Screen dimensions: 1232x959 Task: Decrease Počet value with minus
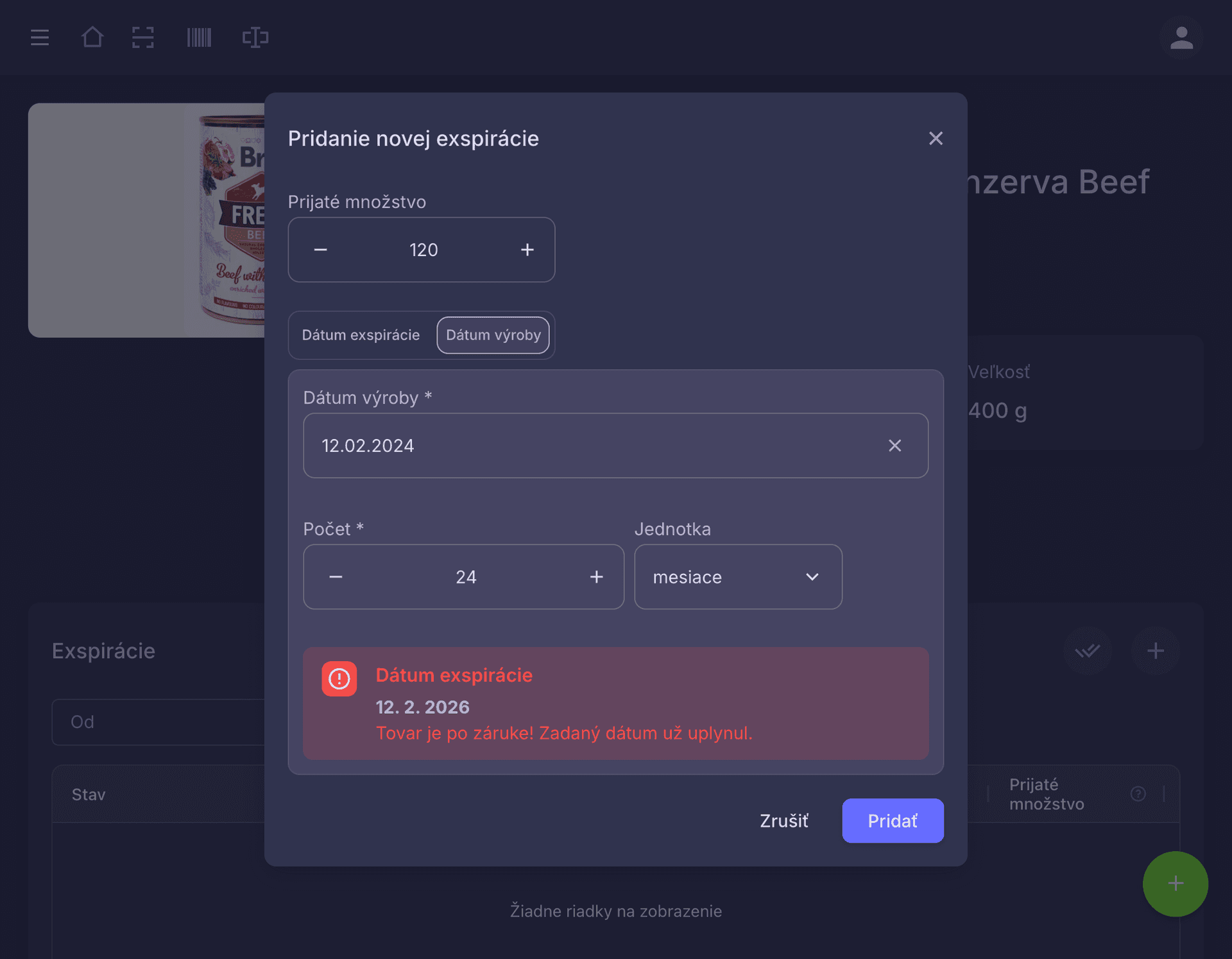point(336,577)
